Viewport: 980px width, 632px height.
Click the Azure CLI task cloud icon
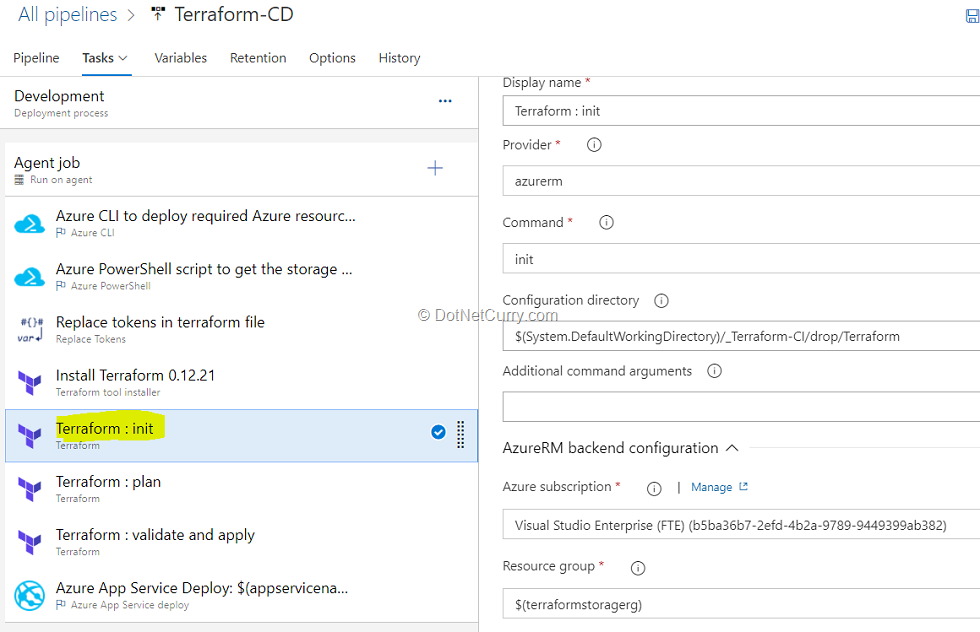tap(29, 224)
